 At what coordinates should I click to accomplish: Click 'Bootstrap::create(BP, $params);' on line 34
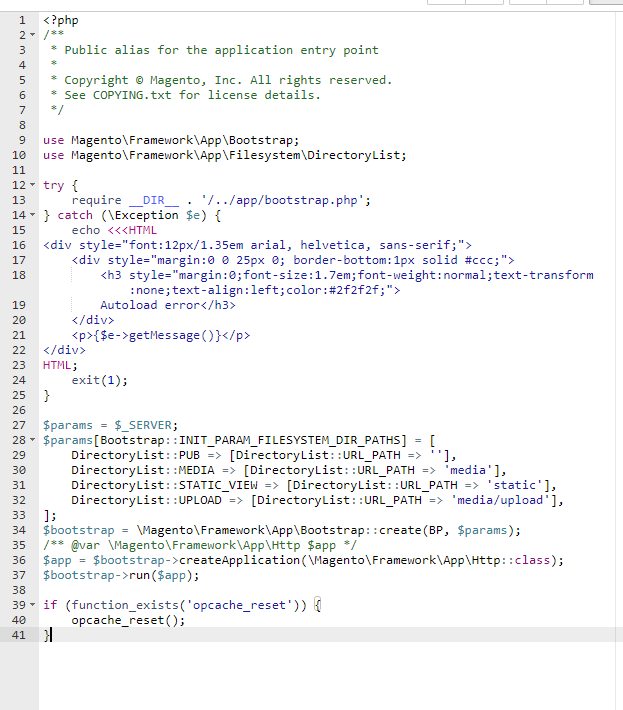411,530
